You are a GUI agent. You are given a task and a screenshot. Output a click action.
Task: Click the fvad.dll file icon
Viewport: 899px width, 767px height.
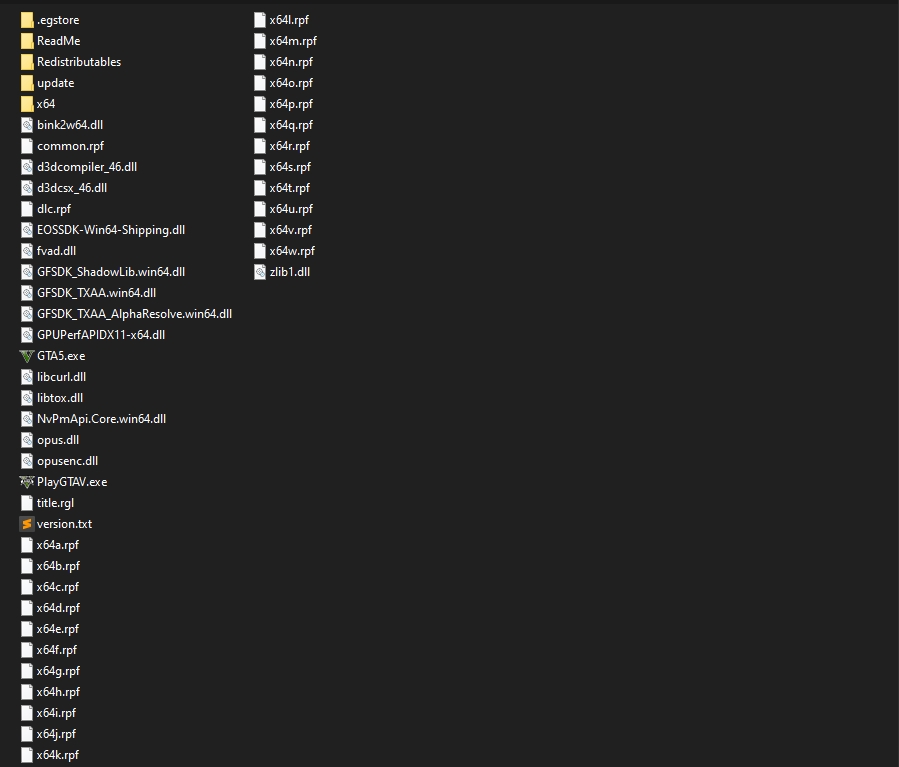click(27, 251)
